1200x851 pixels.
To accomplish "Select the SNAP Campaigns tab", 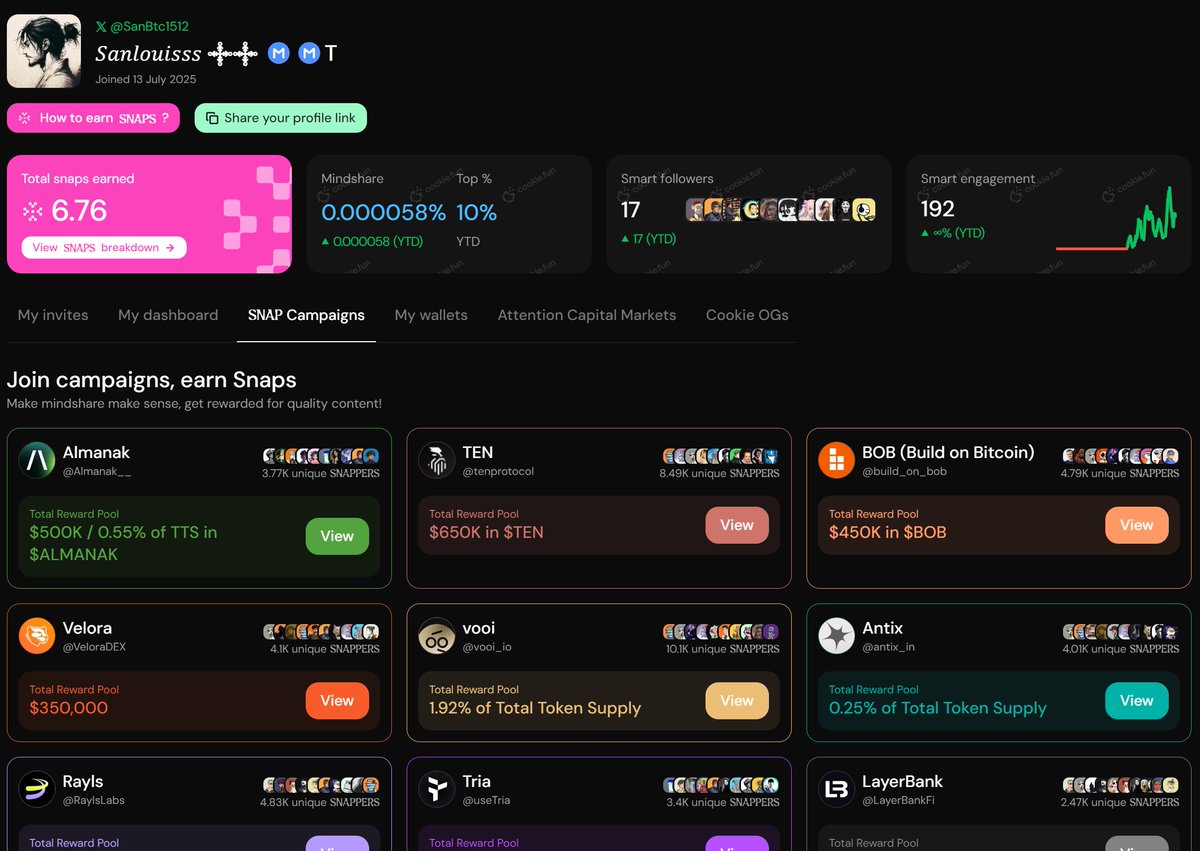I will point(306,315).
